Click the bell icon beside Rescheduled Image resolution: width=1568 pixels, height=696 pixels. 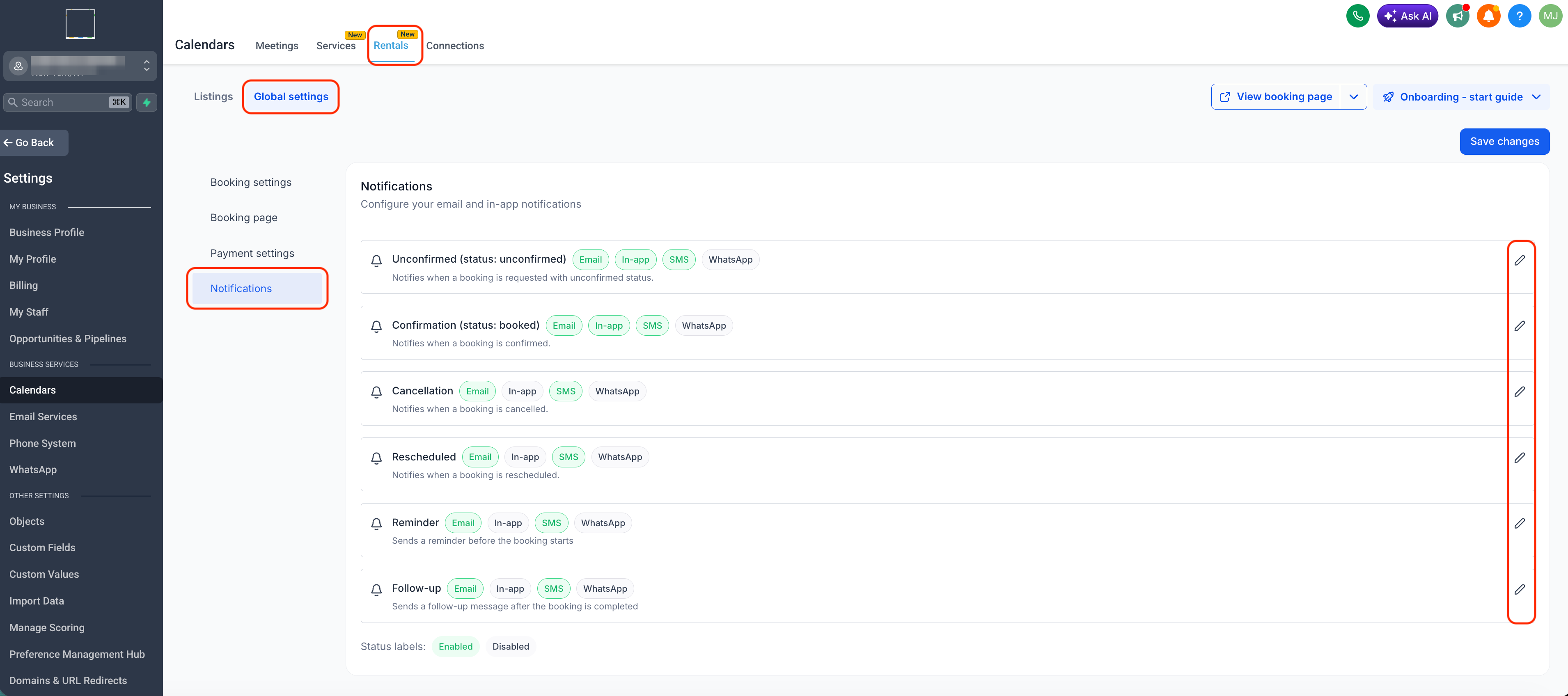[376, 458]
